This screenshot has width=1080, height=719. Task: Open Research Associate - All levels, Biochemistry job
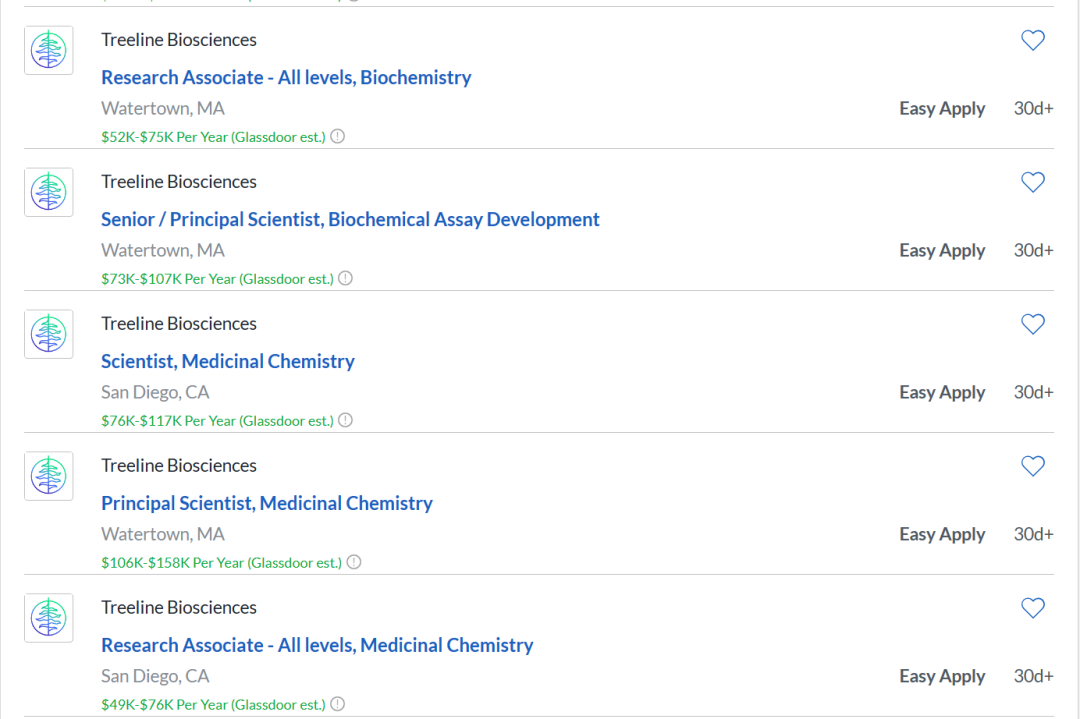tap(286, 78)
